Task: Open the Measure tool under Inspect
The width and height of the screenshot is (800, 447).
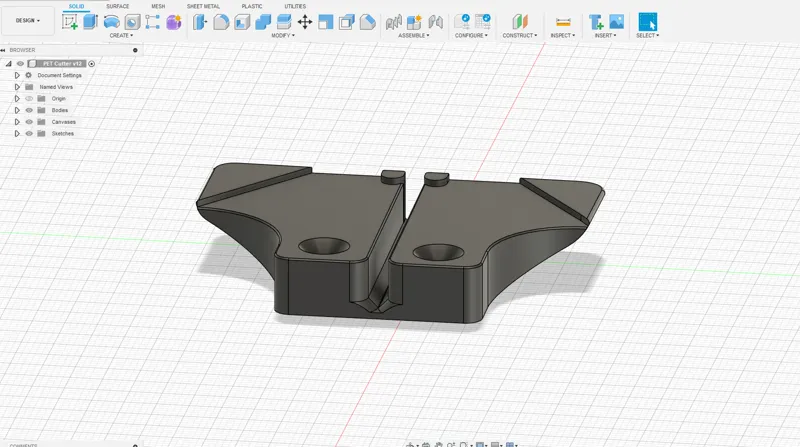Action: click(563, 22)
